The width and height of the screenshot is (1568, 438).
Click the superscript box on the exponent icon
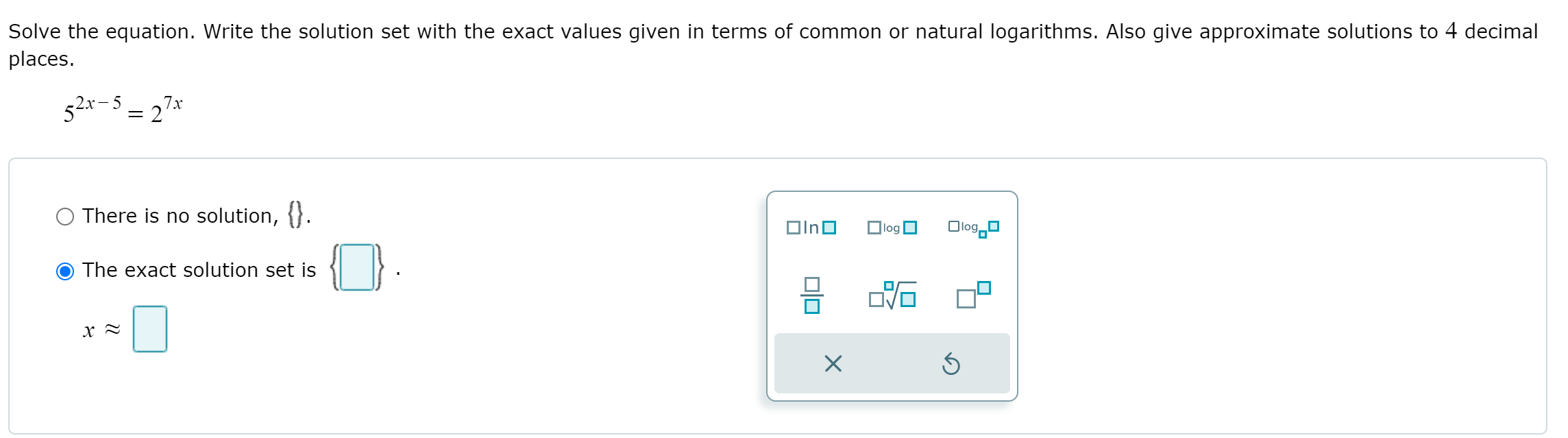[x=984, y=288]
